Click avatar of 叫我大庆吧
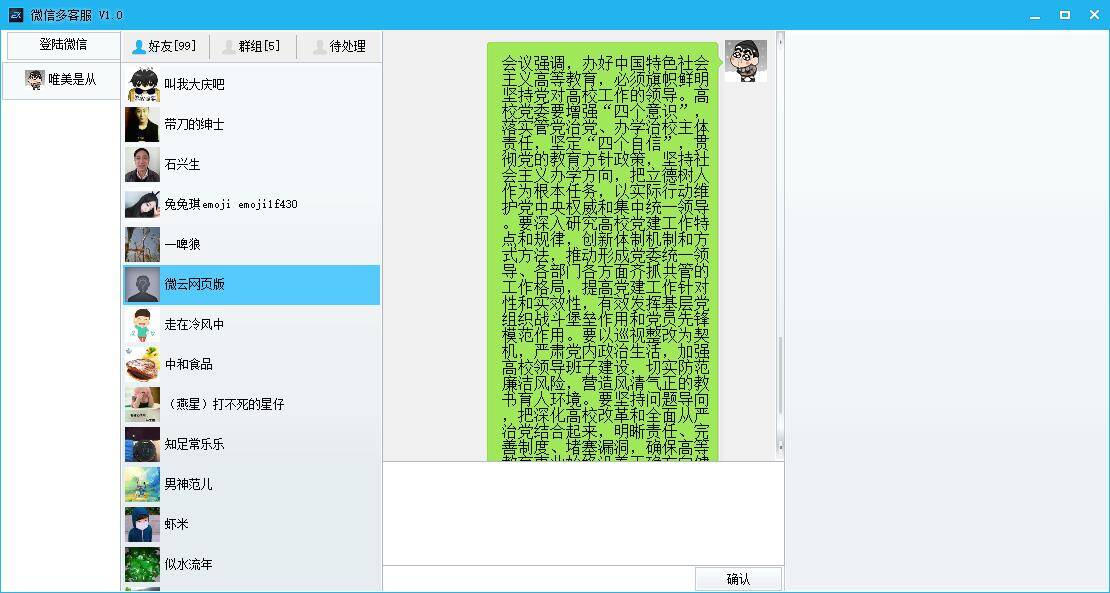This screenshot has width=1110, height=593. pos(142,85)
